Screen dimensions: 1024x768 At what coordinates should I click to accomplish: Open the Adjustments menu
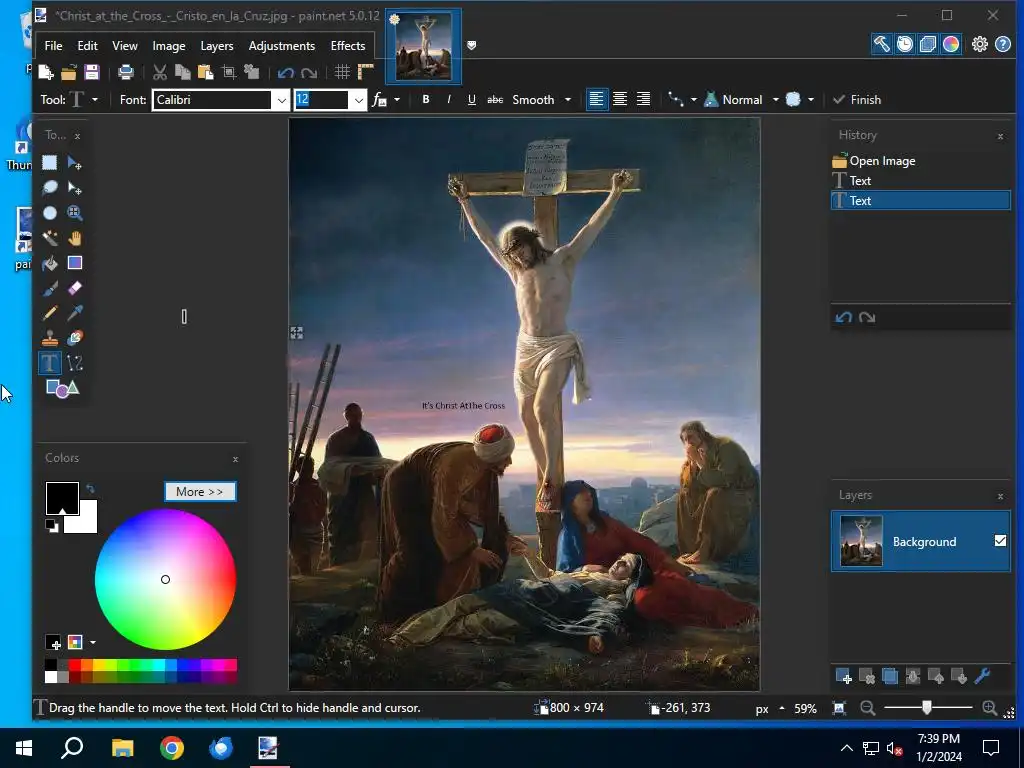pyautogui.click(x=281, y=46)
